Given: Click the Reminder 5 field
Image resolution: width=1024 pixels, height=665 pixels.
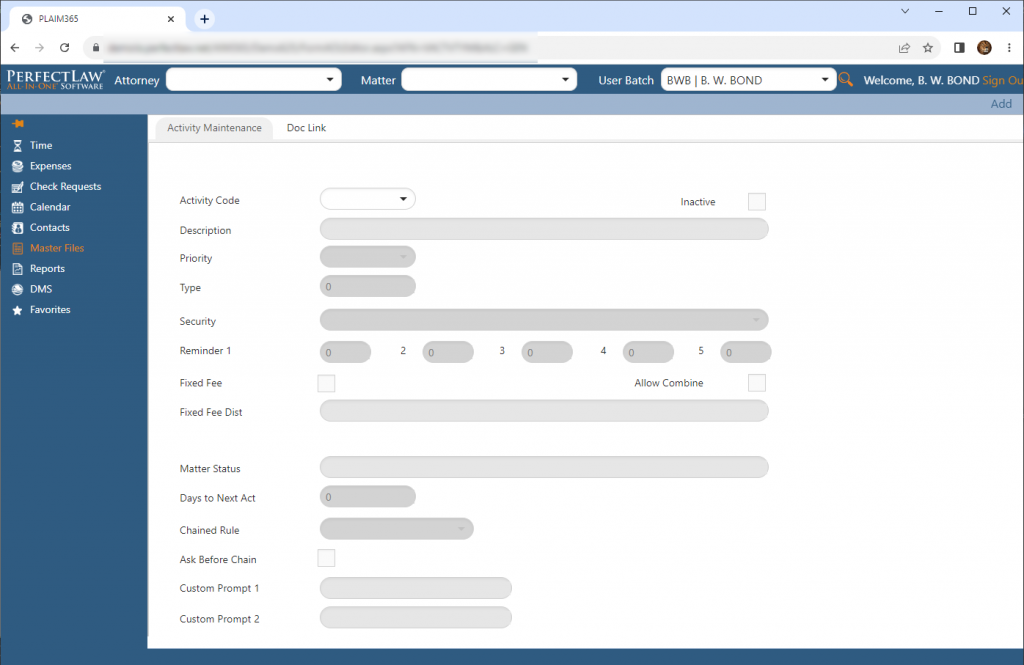Looking at the screenshot, I should (x=746, y=352).
